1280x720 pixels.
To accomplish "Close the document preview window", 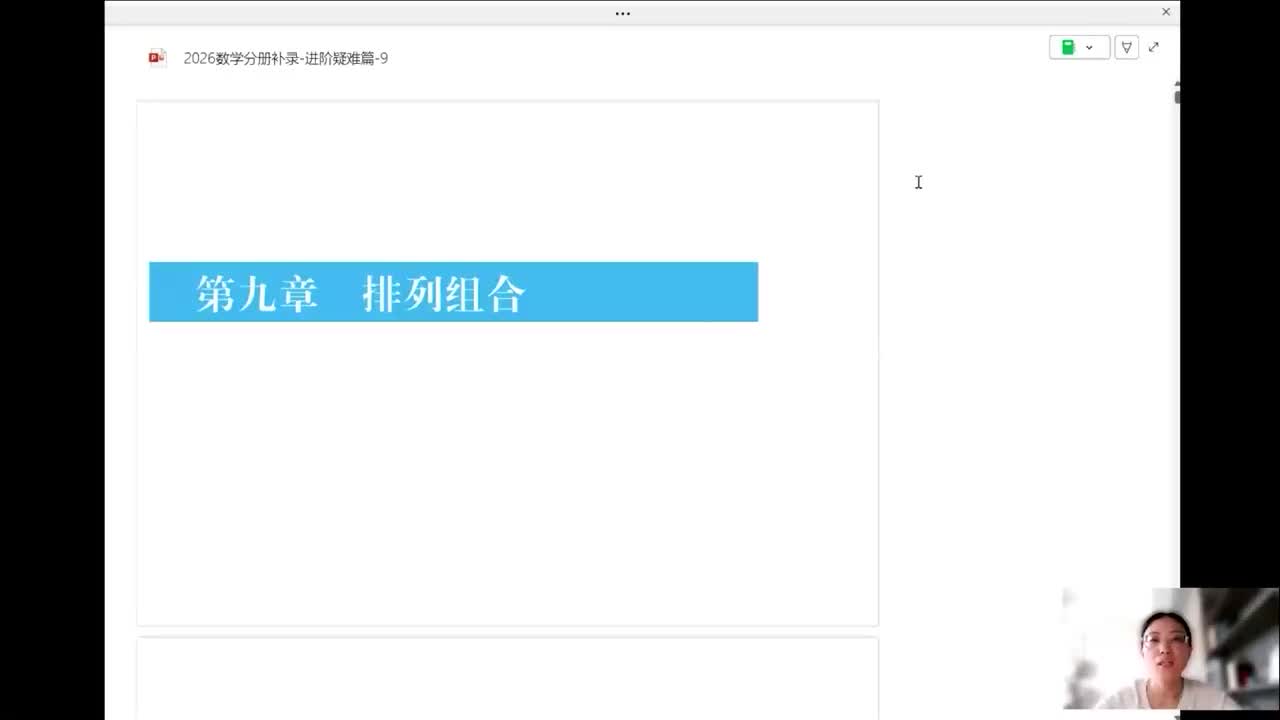I will [1166, 12].
